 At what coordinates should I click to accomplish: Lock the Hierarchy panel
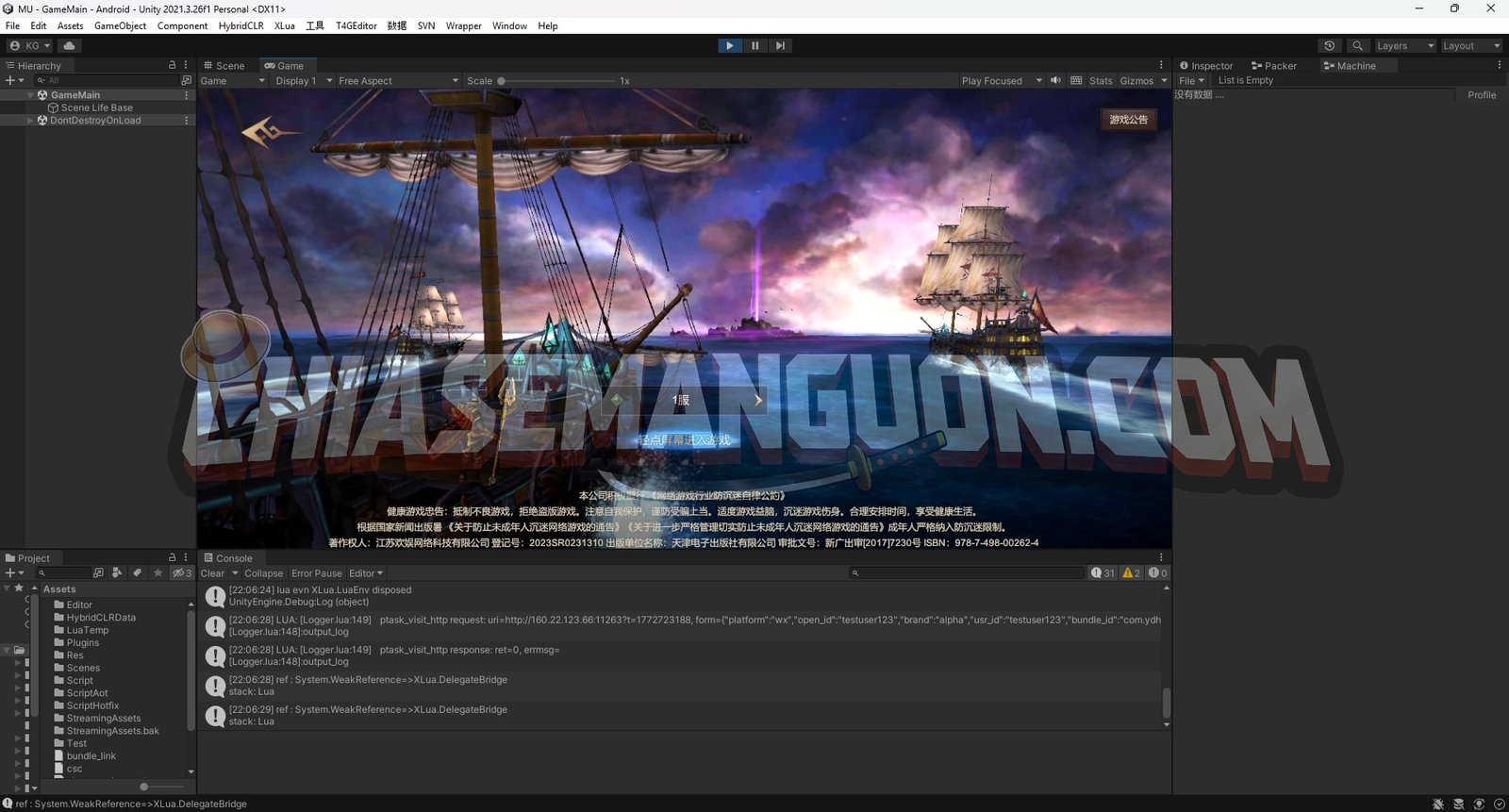pos(172,65)
